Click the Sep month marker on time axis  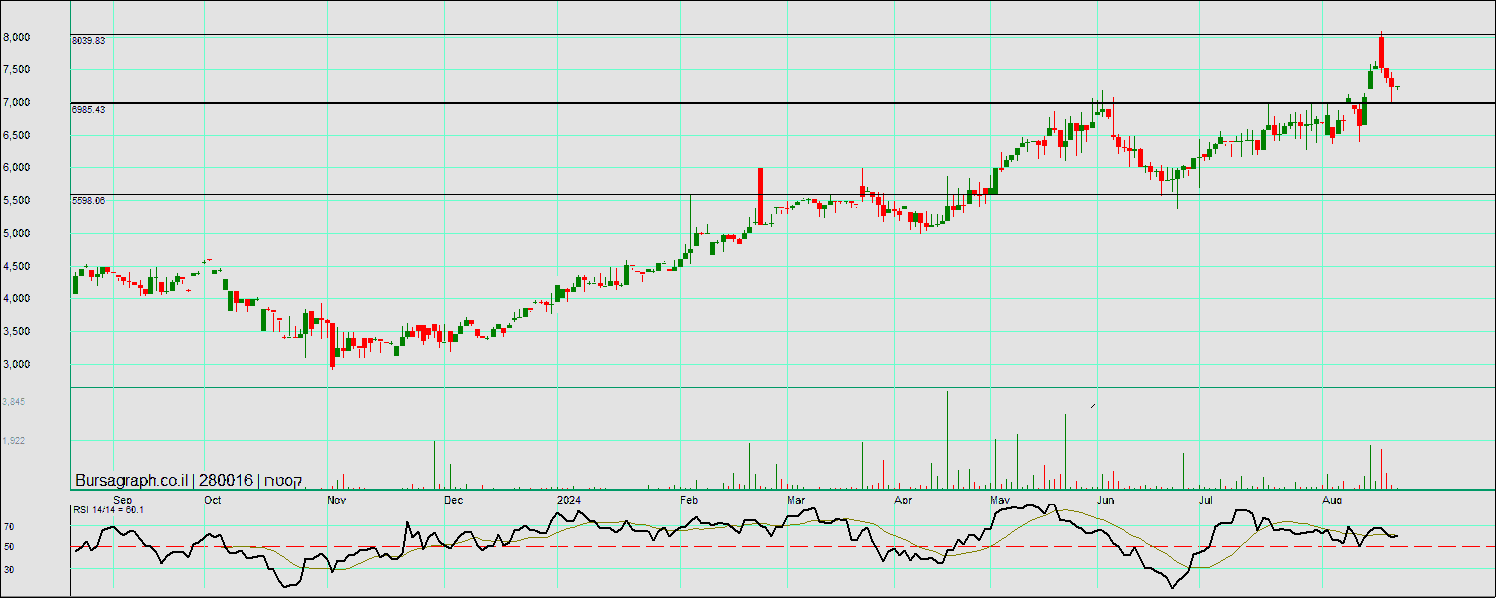[x=122, y=499]
